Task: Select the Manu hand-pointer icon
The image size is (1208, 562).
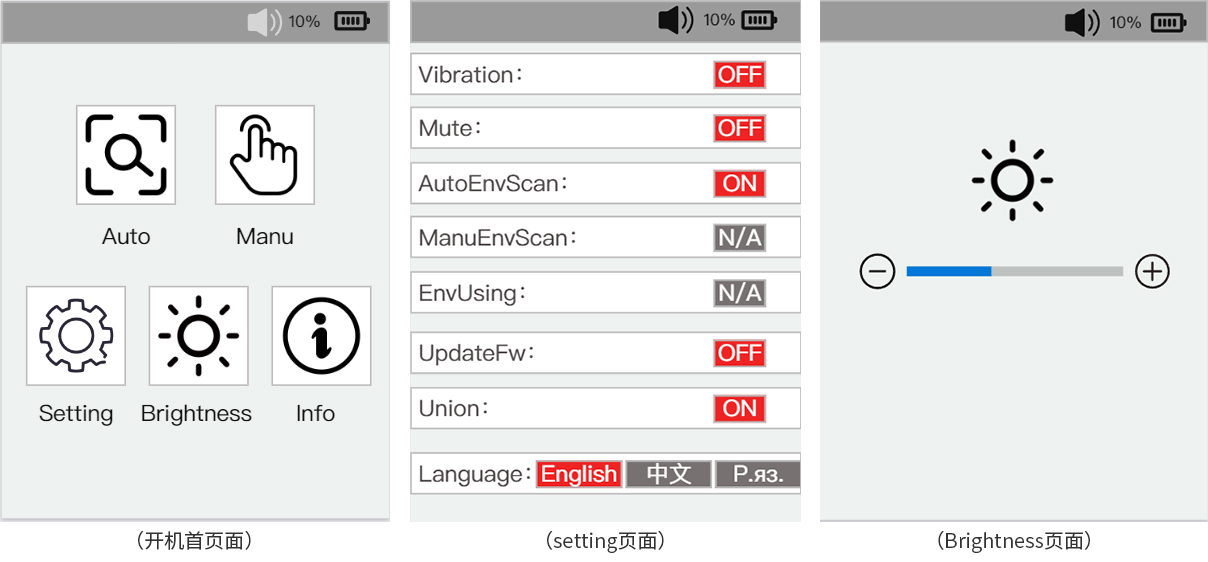Action: 265,155
